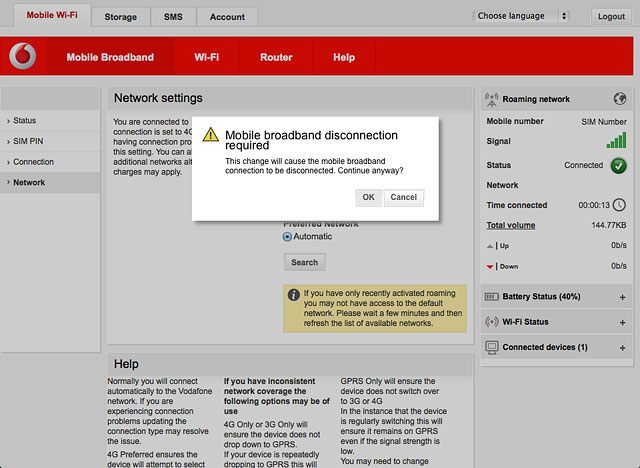Screen dimensions: 640x468
Task: Click the roaming network antenna icon
Action: pyautogui.click(x=491, y=99)
